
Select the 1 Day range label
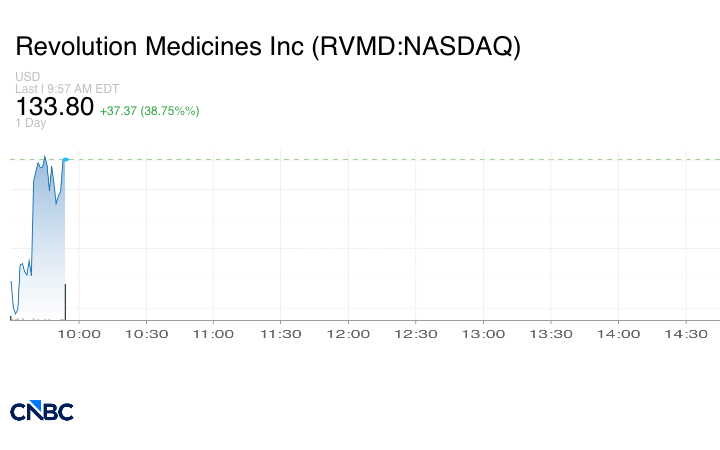[30, 123]
